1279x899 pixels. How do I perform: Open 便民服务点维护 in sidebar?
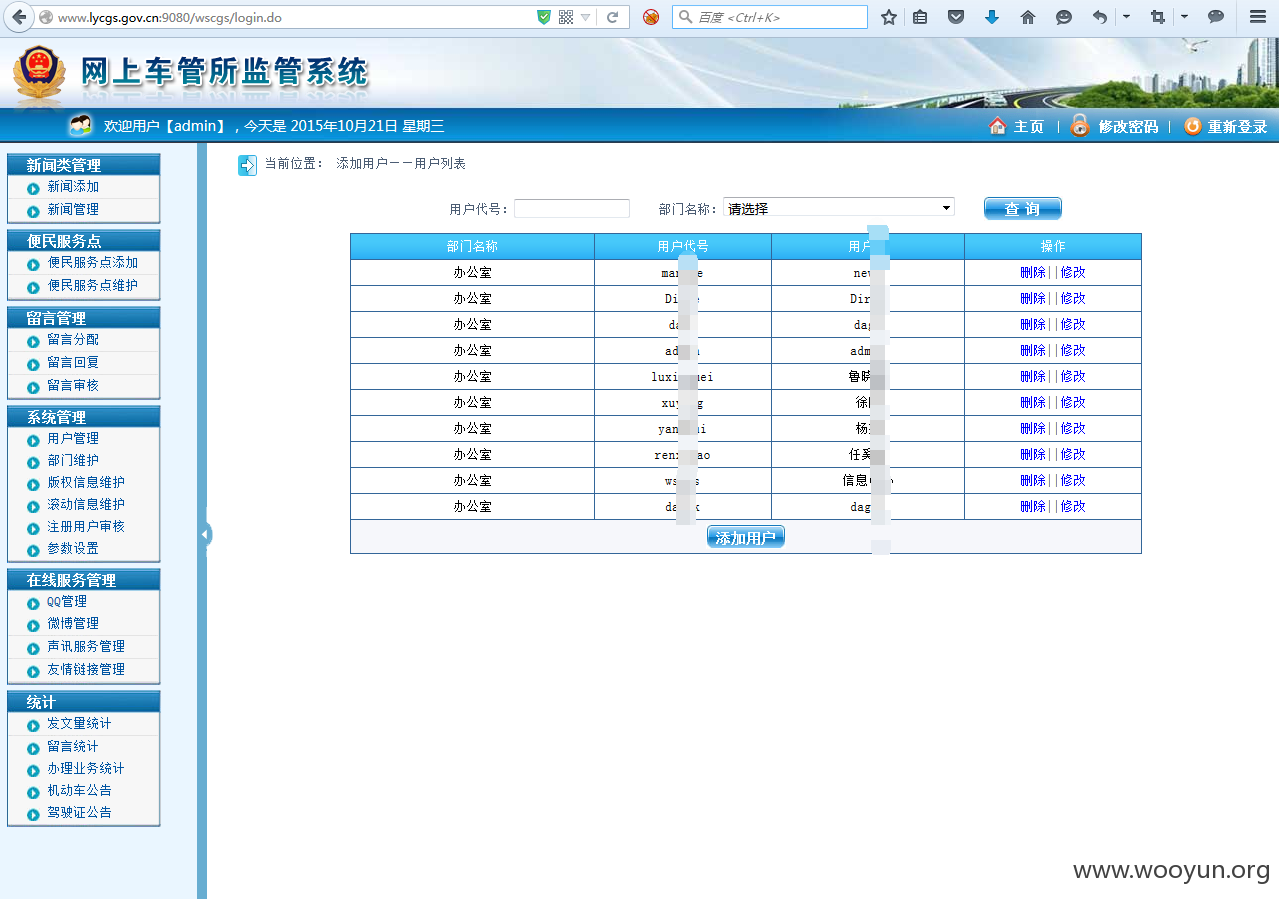coord(93,286)
